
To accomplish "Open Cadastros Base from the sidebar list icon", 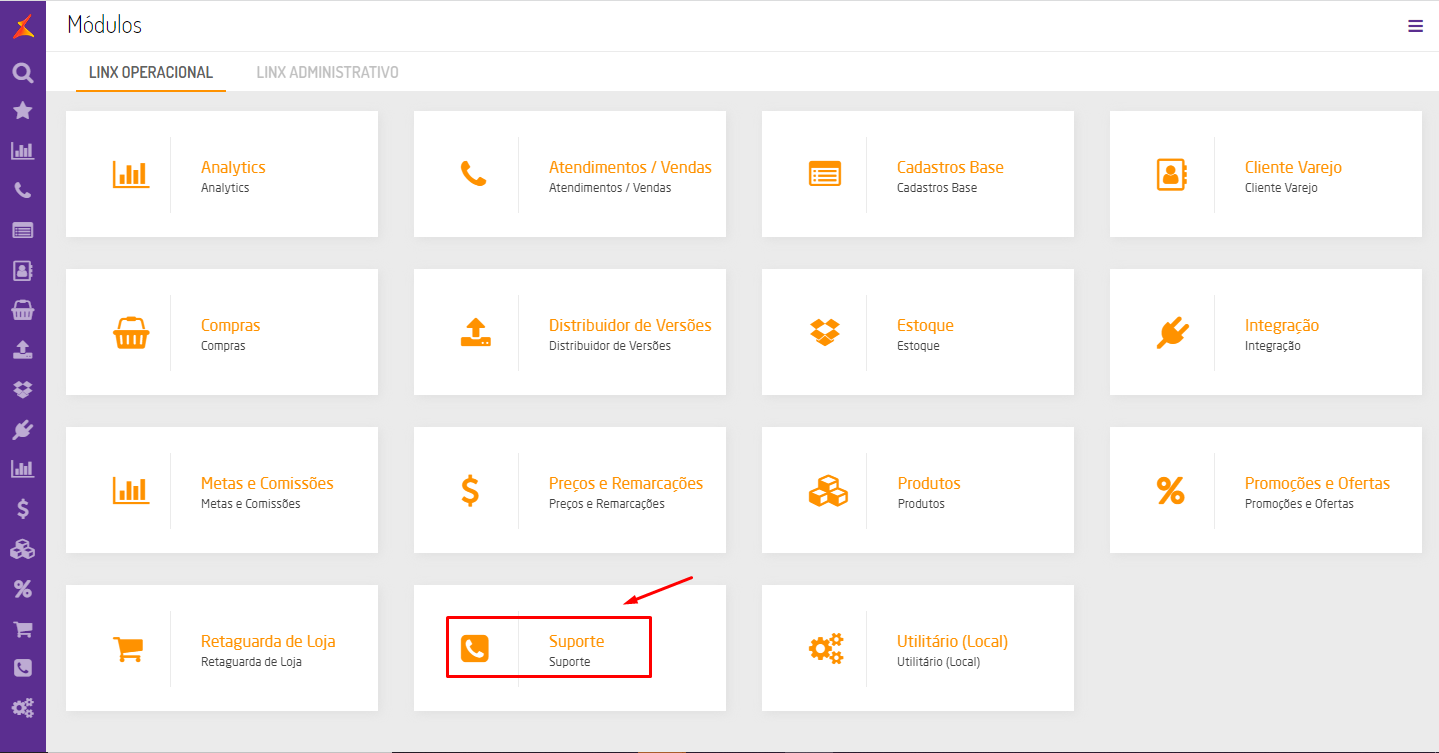I will (22, 230).
